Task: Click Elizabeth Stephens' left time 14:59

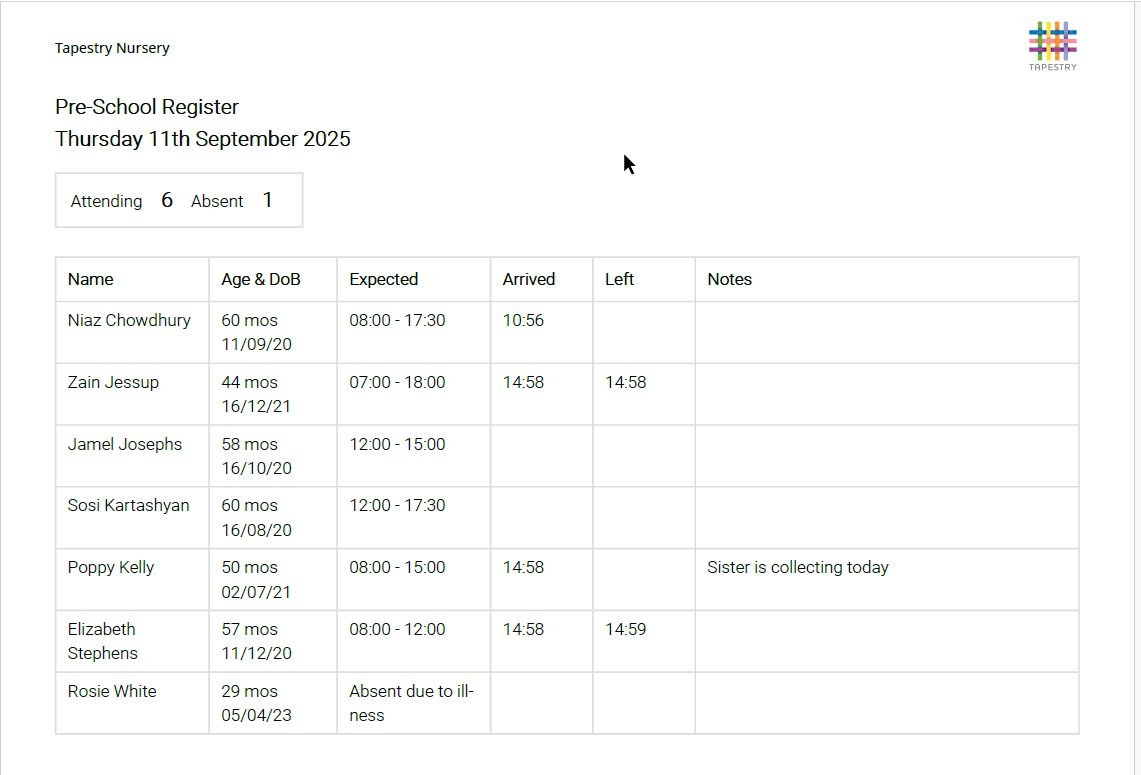Action: (625, 629)
